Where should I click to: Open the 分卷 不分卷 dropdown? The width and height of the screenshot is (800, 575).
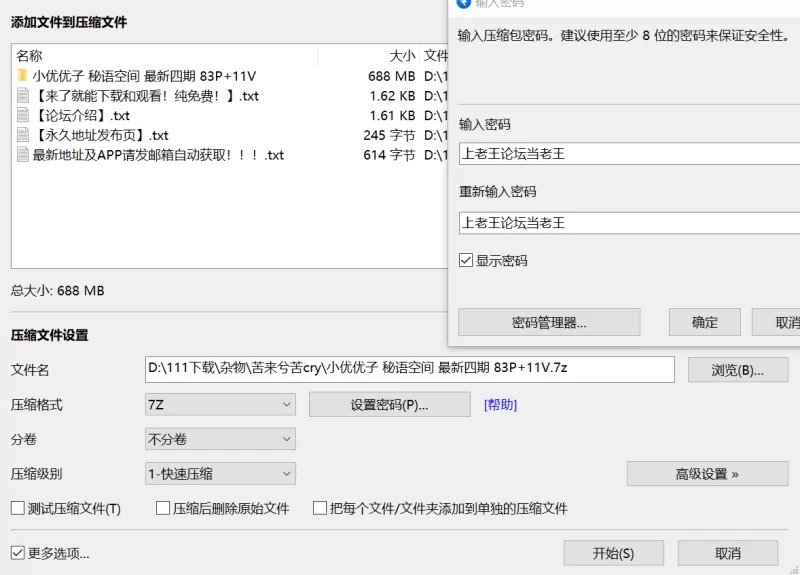coord(220,439)
